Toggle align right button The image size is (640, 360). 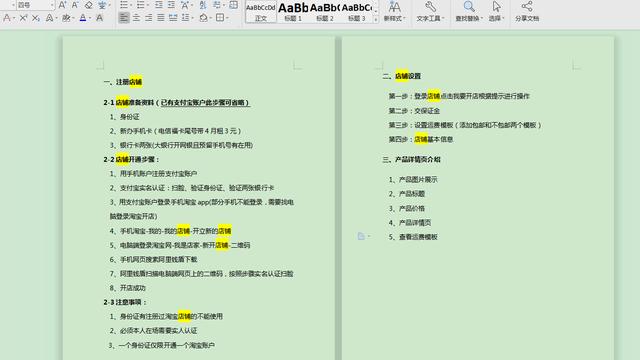tap(149, 18)
